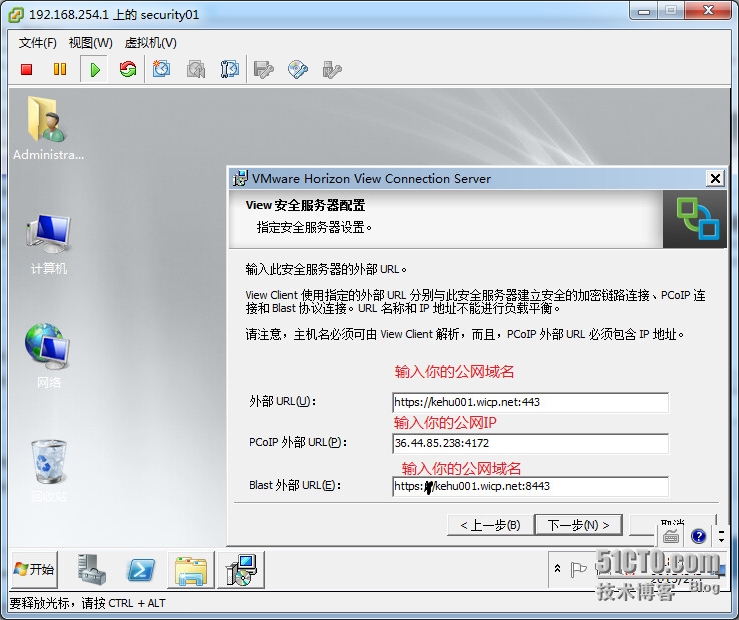Click the green Power On play icon
This screenshot has width=739, height=620.
(95, 70)
